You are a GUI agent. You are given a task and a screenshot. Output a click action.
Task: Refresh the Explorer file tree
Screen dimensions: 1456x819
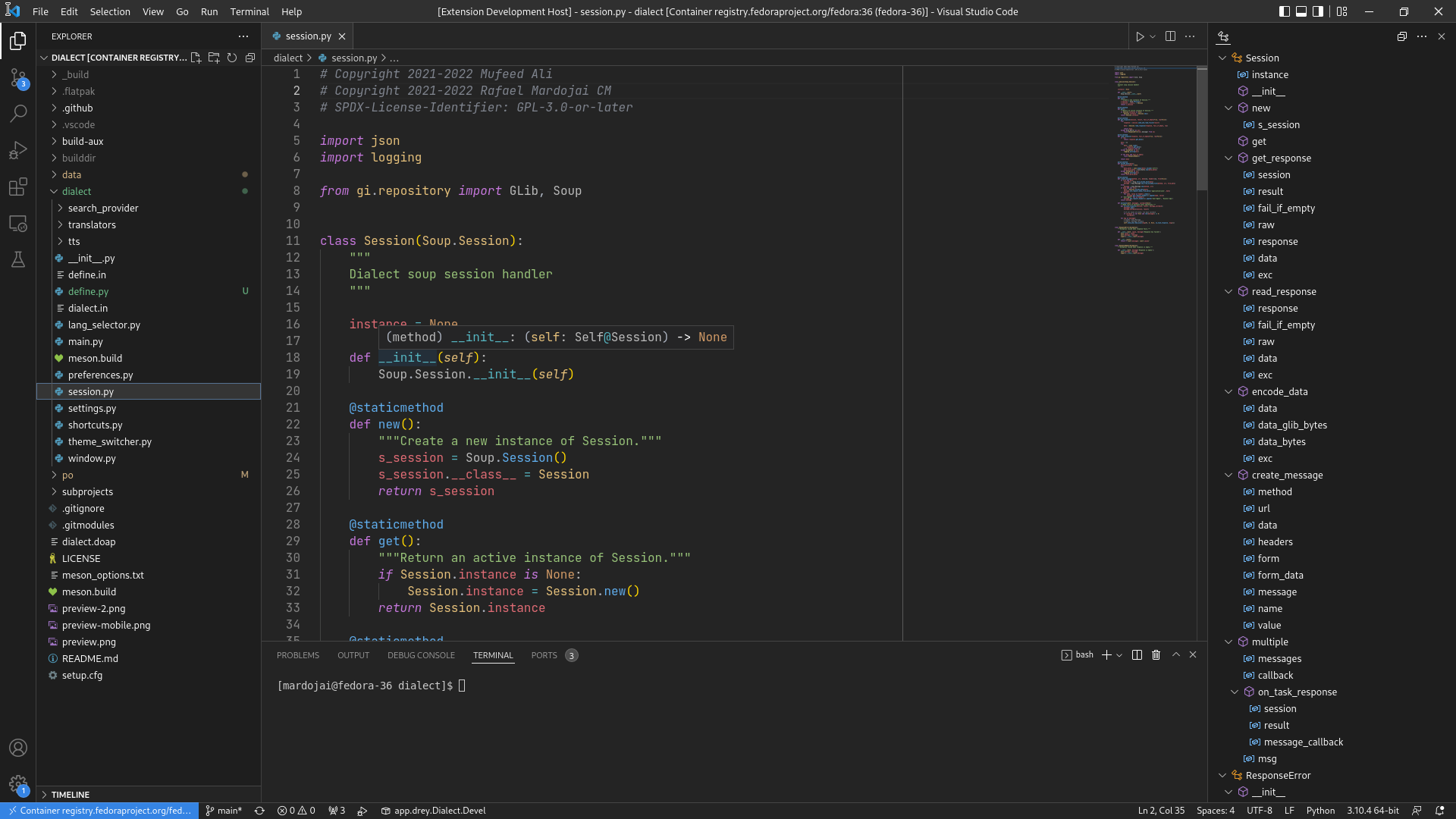(232, 58)
